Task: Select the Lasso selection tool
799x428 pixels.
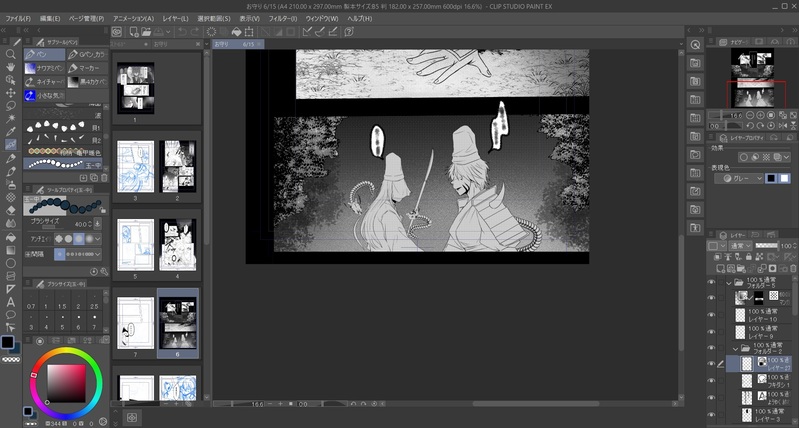Action: [10, 106]
